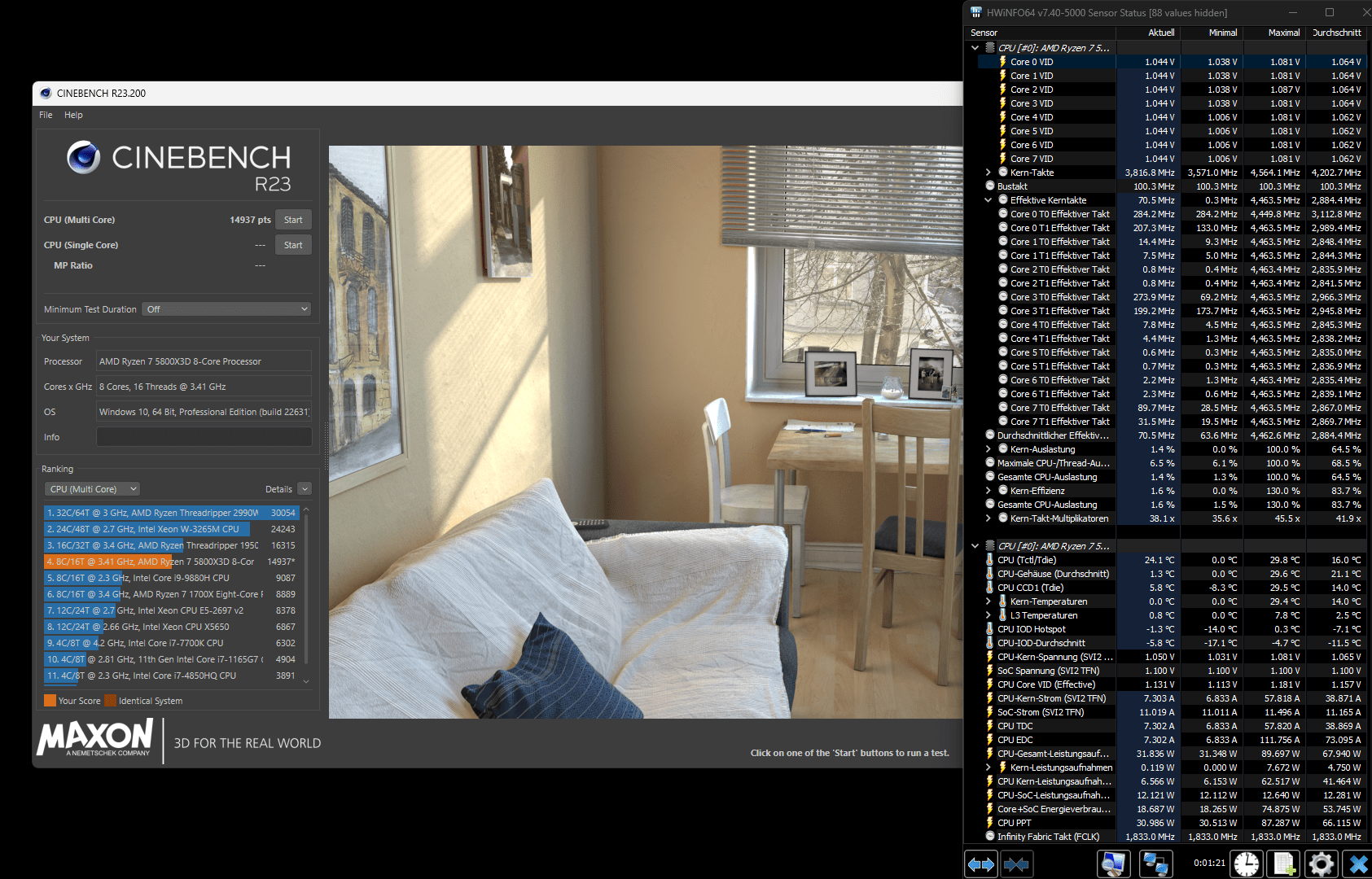Click Cinebench logo in title bar
This screenshot has width=1372, height=879.
click(46, 93)
